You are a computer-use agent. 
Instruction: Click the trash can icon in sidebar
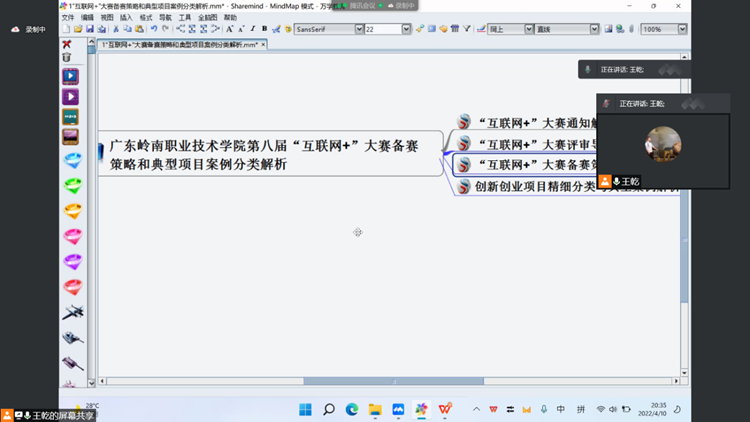66,57
